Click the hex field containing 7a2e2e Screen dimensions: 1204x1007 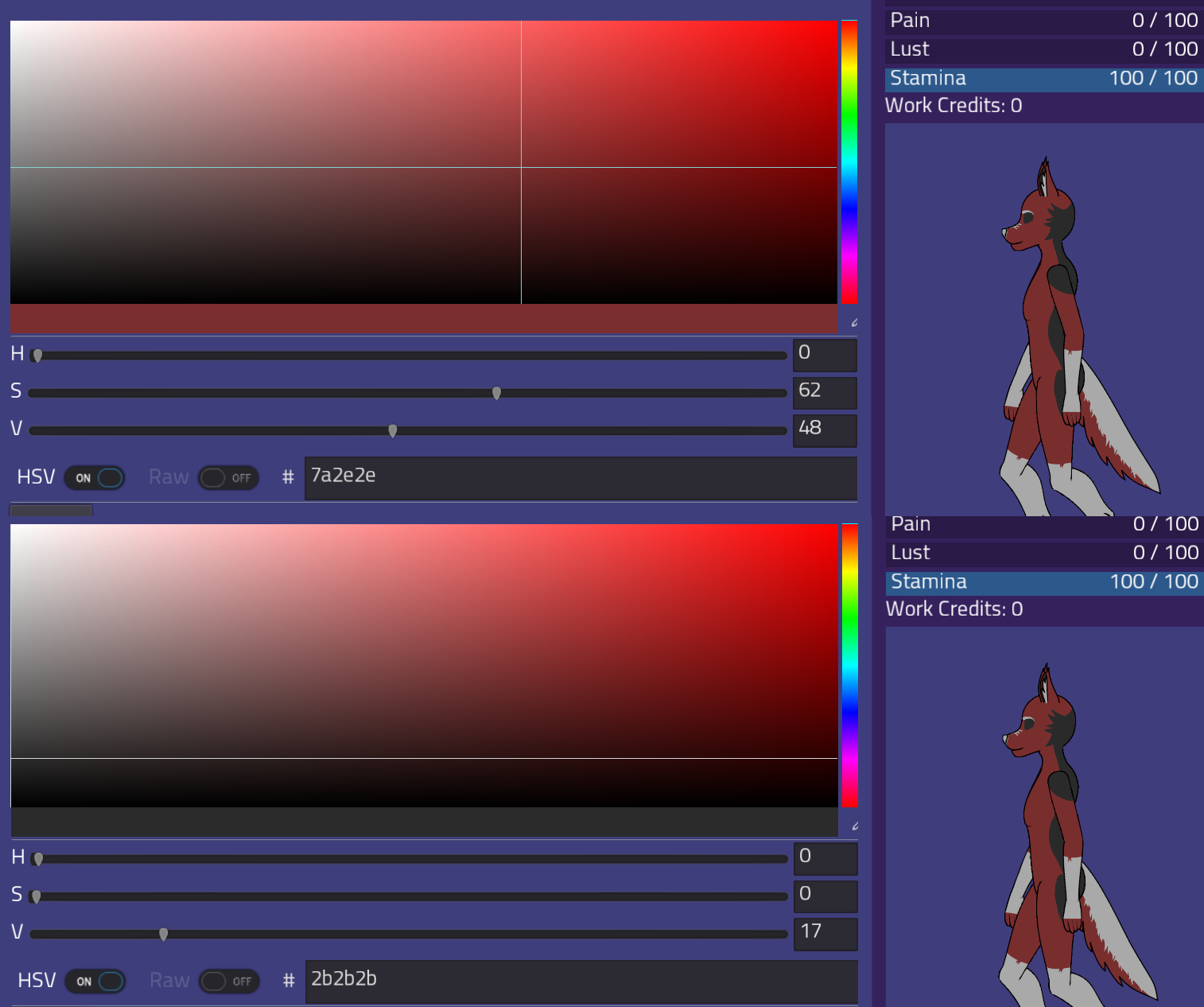coord(581,478)
